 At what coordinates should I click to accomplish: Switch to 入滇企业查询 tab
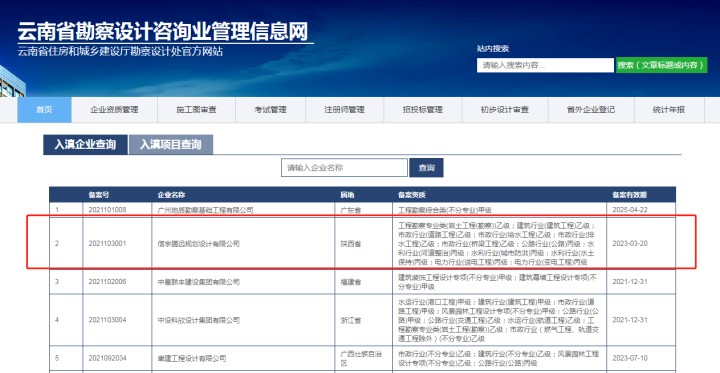[85, 145]
